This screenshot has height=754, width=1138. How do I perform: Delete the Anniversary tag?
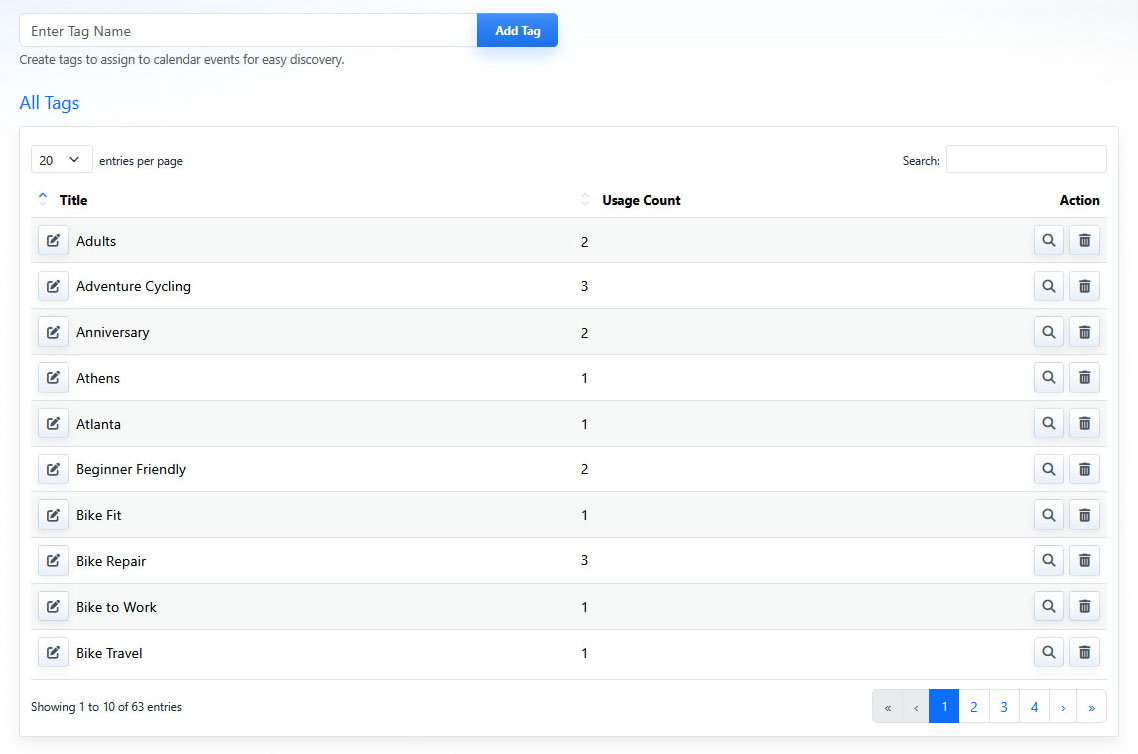tap(1084, 332)
